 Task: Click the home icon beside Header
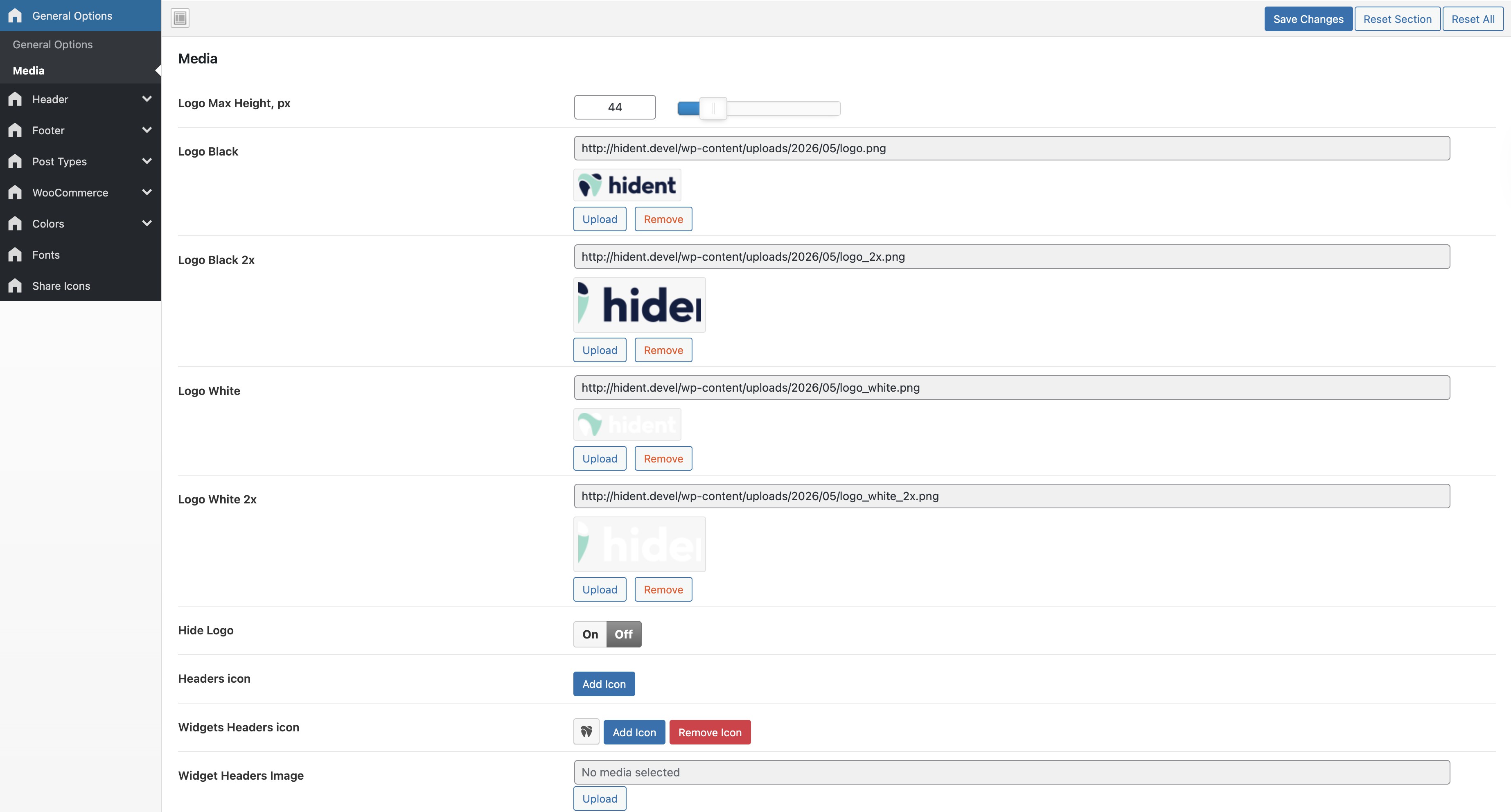[x=15, y=99]
